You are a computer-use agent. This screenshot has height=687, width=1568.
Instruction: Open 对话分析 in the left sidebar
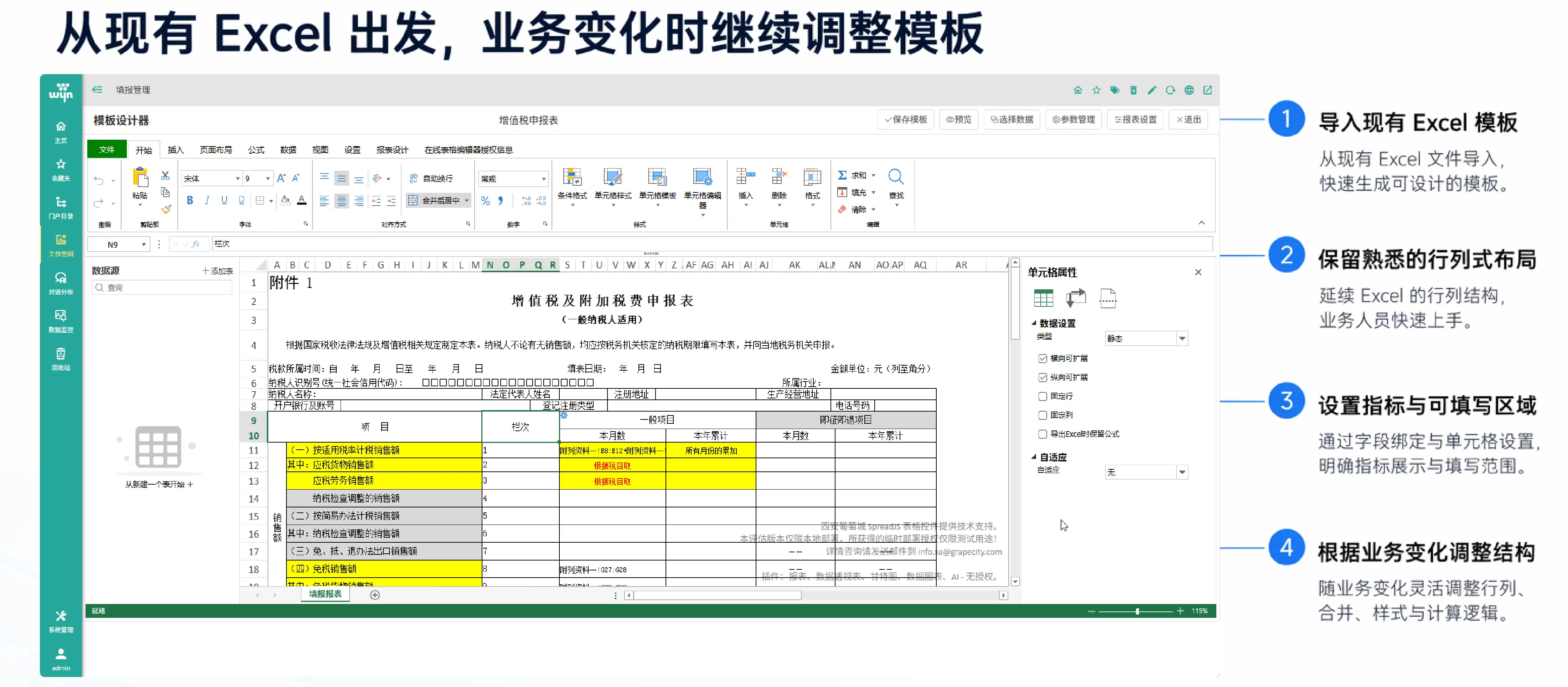coord(61,283)
